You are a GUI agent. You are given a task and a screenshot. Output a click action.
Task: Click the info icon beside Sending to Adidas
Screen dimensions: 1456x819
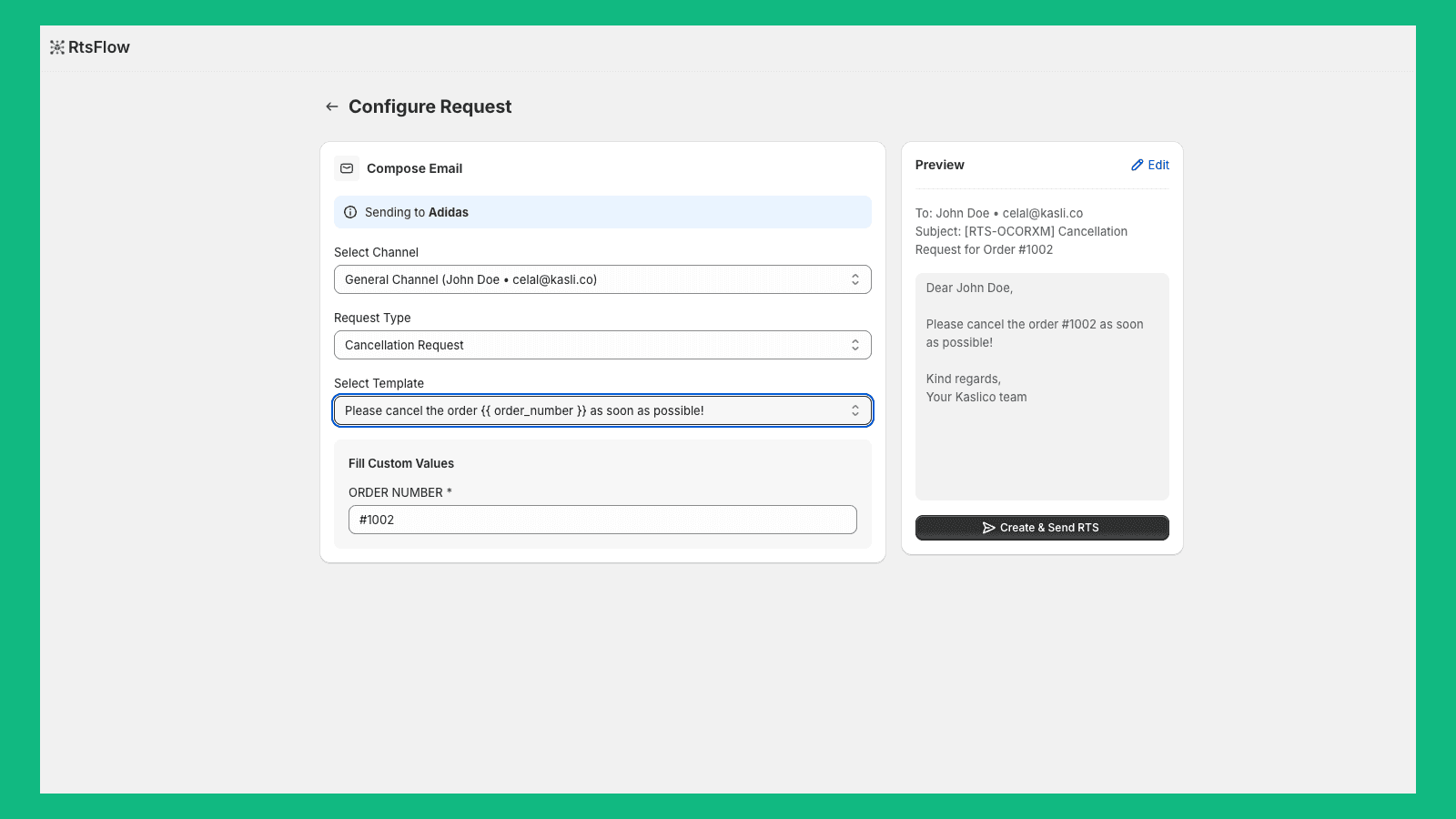pyautogui.click(x=350, y=212)
